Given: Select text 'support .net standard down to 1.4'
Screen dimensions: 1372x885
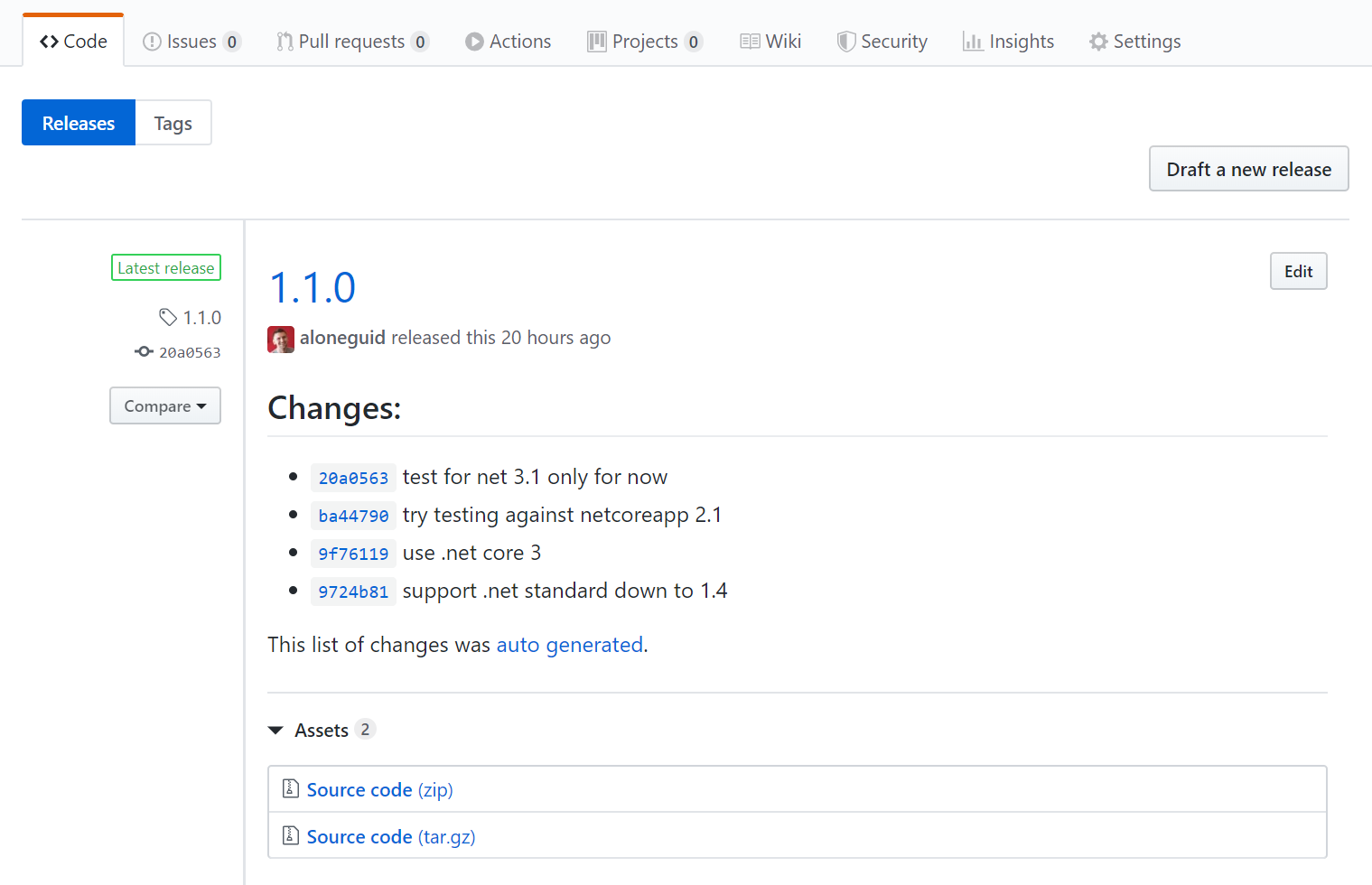Looking at the screenshot, I should pyautogui.click(x=565, y=591).
